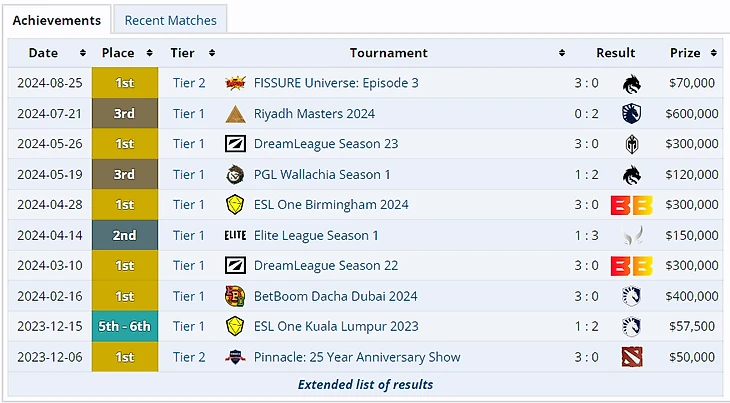This screenshot has height=403, width=730.
Task: Click the Dota 2 logo in the Pinnacle row
Action: 631,357
